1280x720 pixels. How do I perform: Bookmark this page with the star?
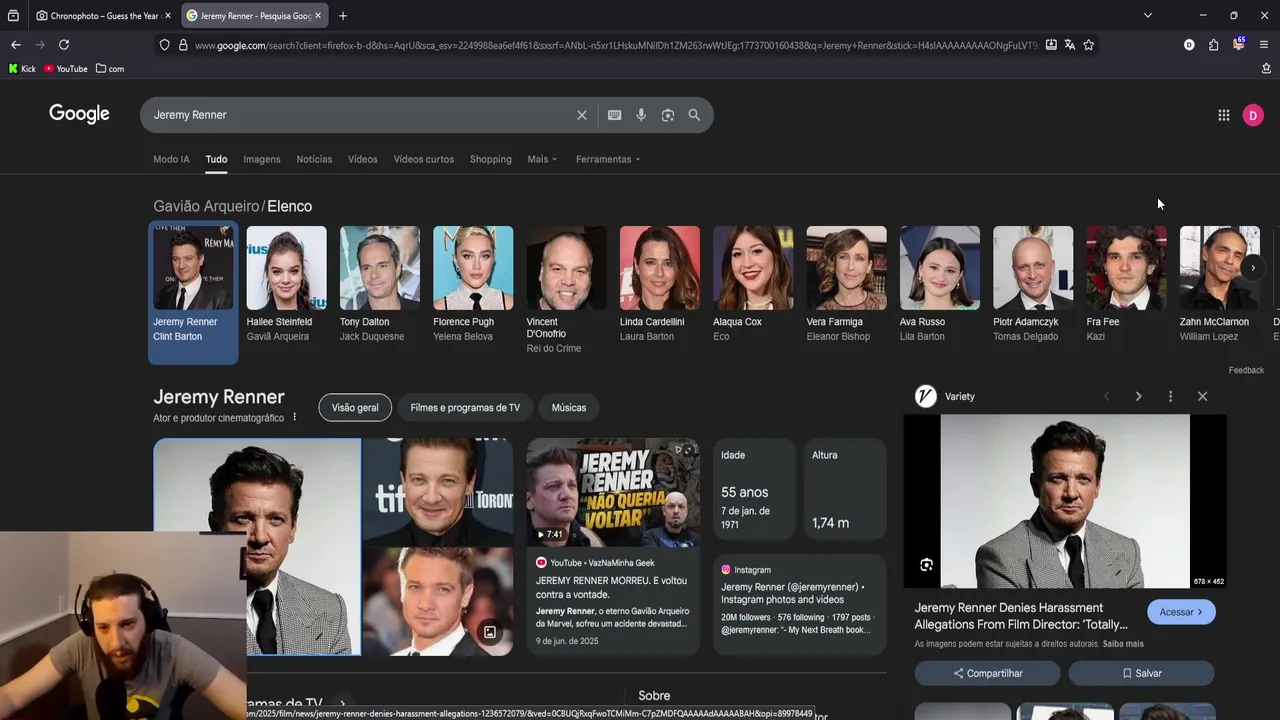click(x=1088, y=45)
